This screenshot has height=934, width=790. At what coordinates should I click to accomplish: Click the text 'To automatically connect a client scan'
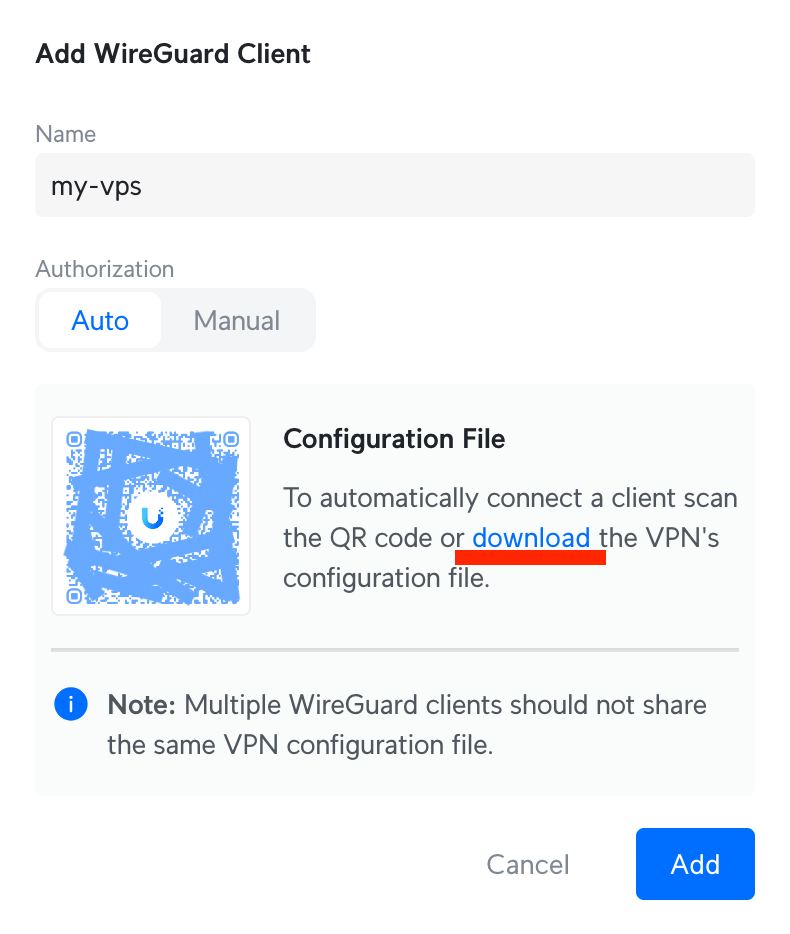point(510,497)
